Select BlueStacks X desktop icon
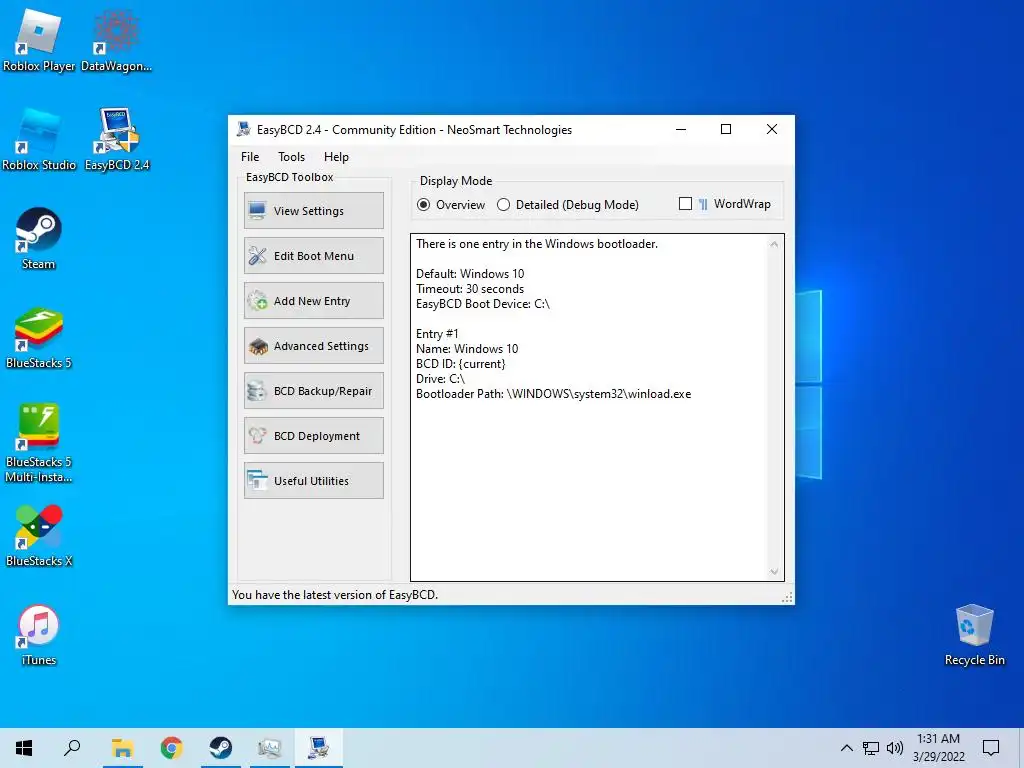This screenshot has height=768, width=1024. click(39, 536)
